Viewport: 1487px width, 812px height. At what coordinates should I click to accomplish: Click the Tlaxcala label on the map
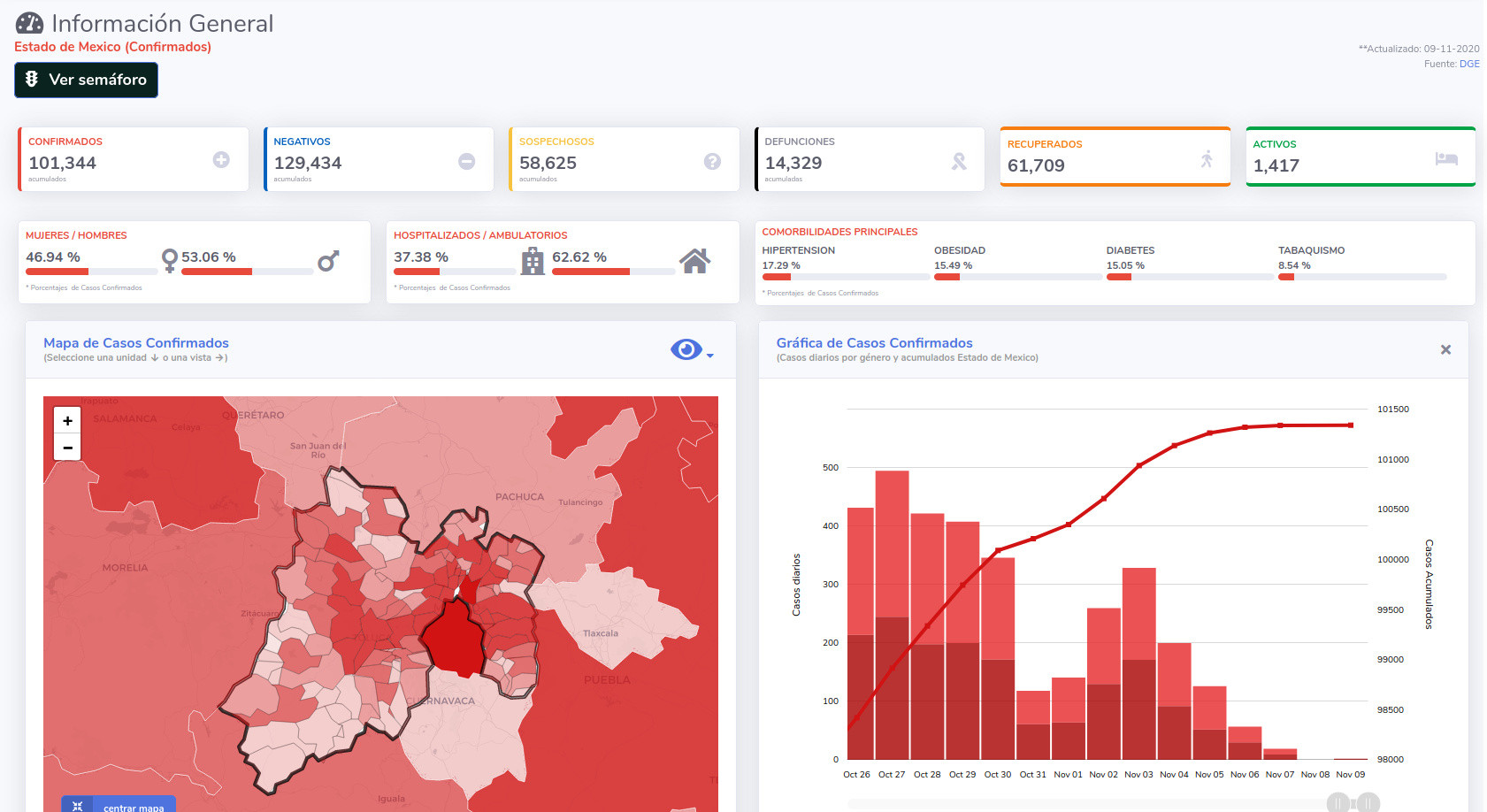pos(601,633)
